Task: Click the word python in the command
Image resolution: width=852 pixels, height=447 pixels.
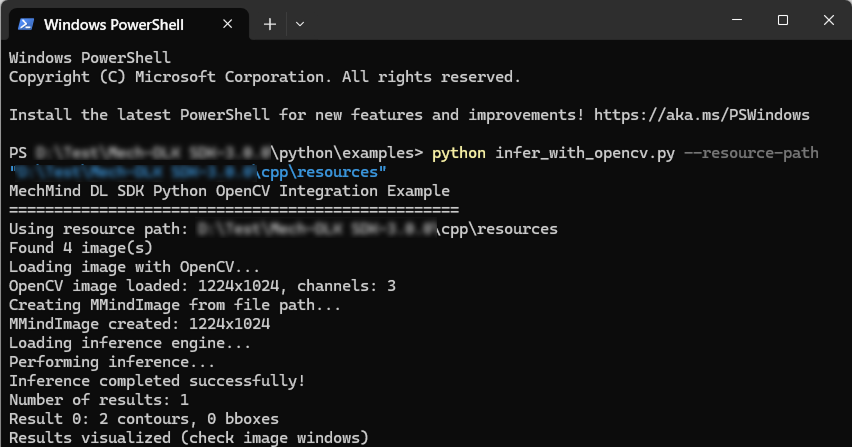Action: 459,153
